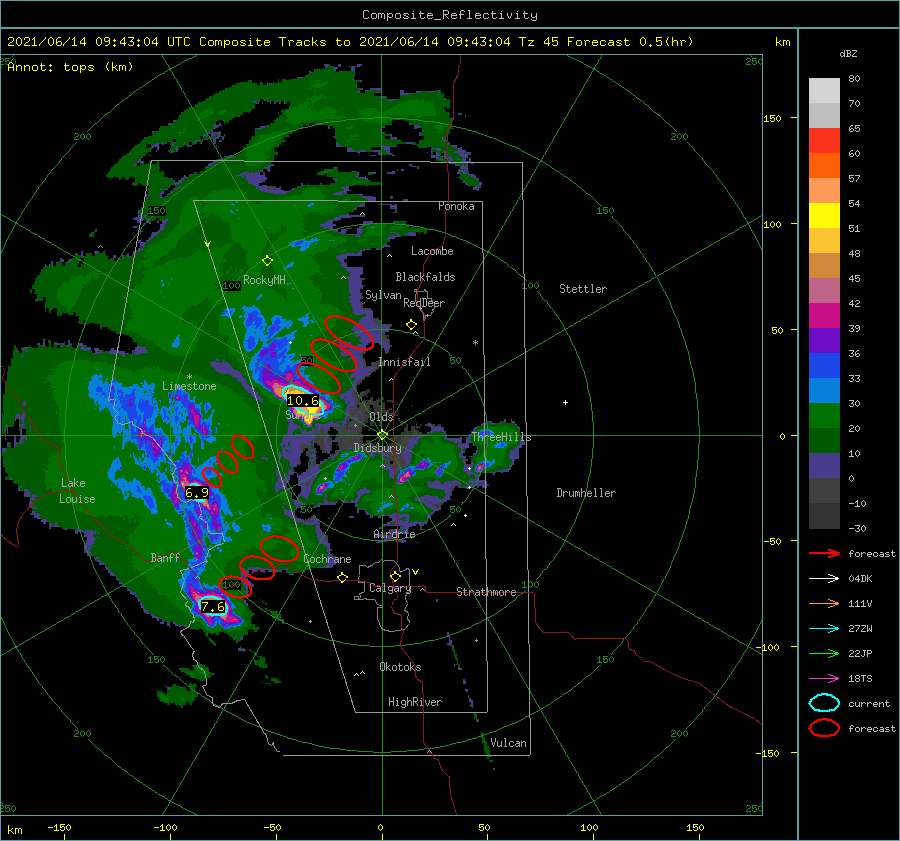Click the yellow diamond marker below Cochrane
Image resolution: width=900 pixels, height=841 pixels.
[343, 578]
